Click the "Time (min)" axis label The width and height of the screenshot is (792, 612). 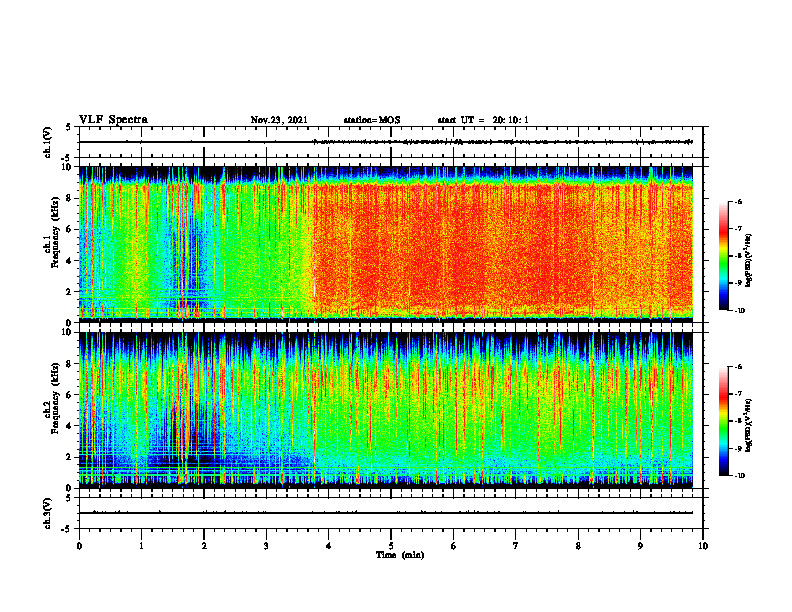[x=400, y=555]
